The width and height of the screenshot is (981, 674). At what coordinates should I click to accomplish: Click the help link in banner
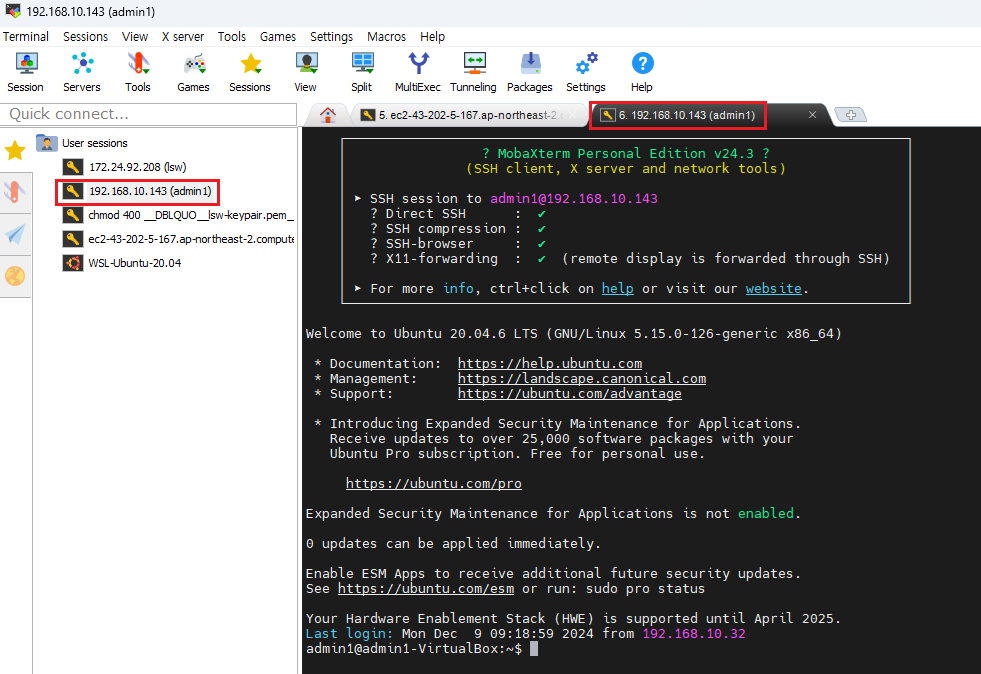coord(618,288)
